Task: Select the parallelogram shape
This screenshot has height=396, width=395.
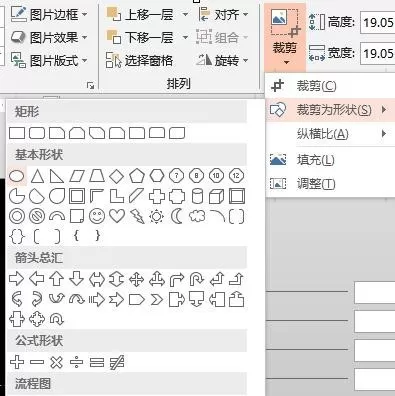Action: pos(77,176)
